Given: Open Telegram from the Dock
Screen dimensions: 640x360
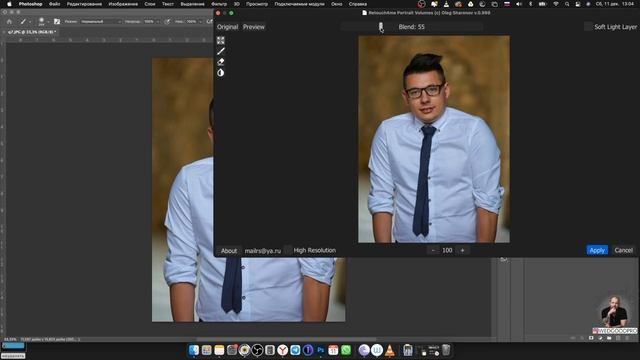Looking at the screenshot, I should (295, 350).
